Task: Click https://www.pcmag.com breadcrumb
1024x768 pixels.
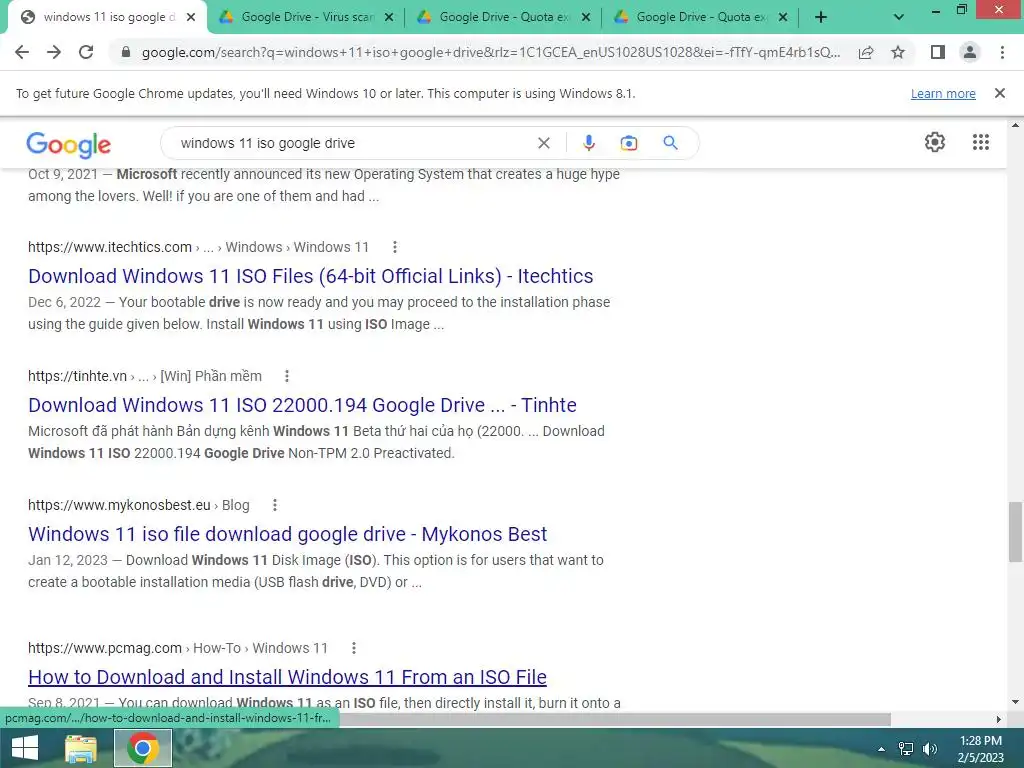Action: point(104,648)
